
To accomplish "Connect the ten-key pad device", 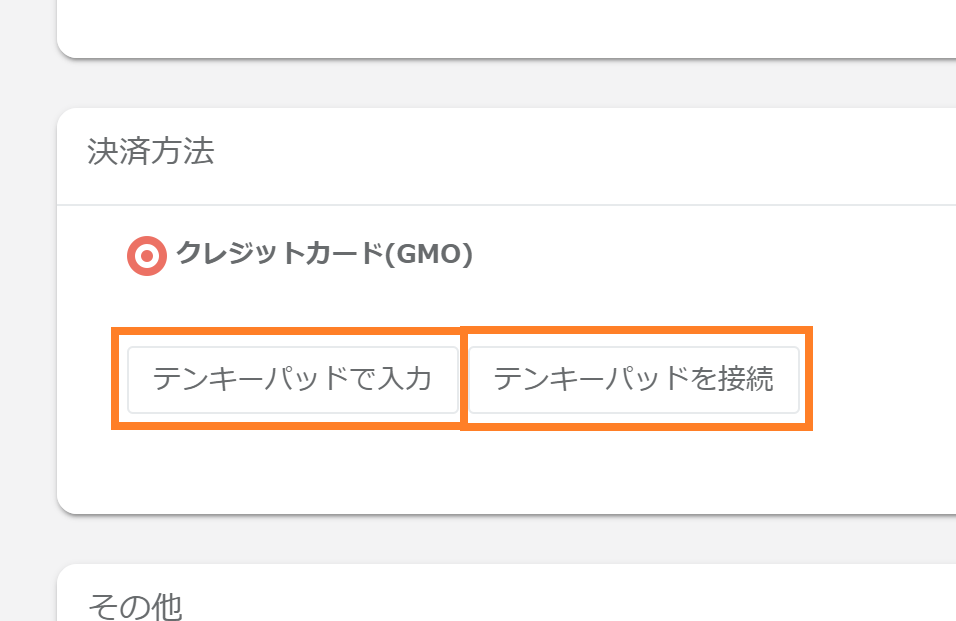I will tap(634, 379).
